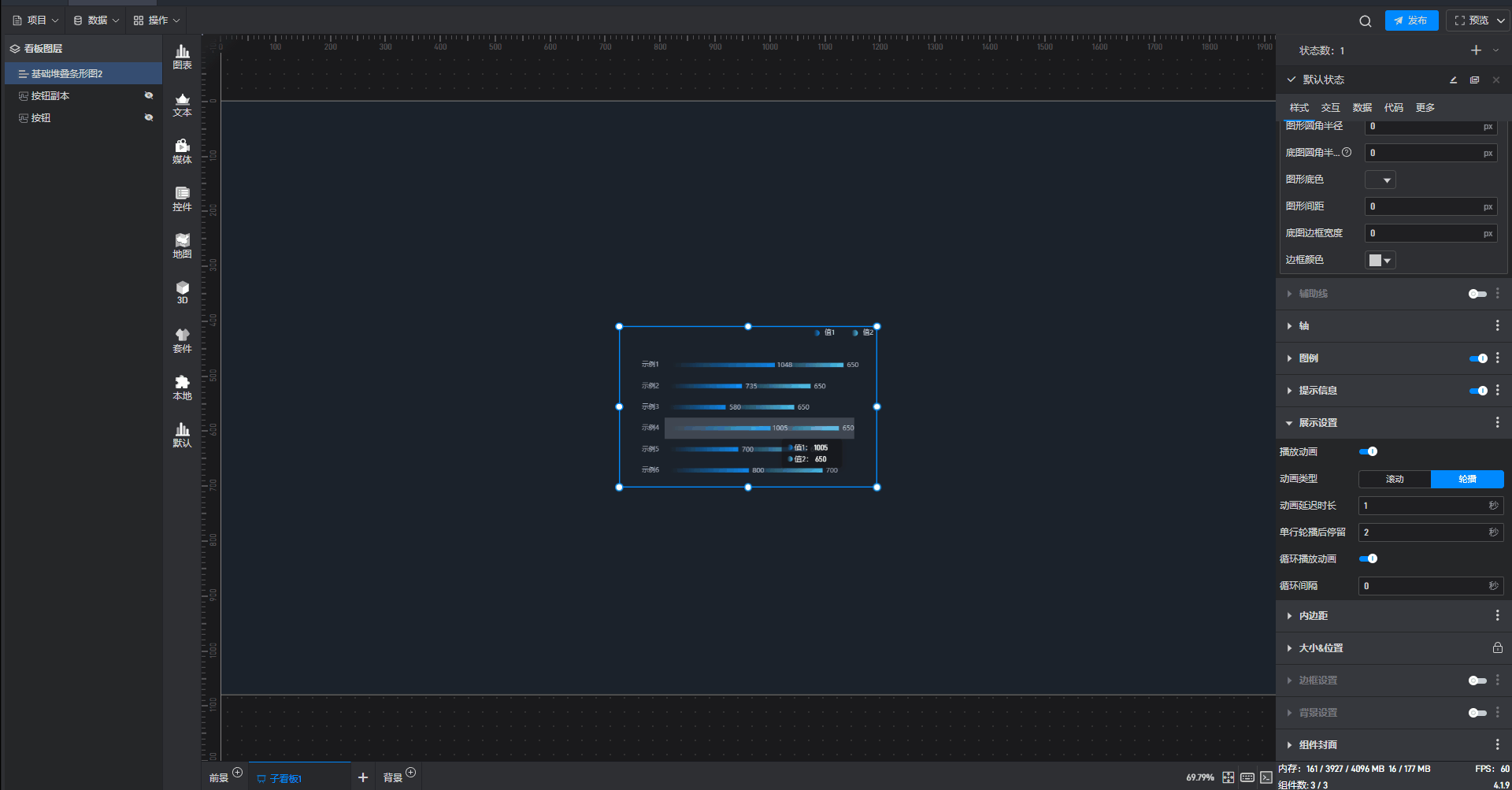
Task: Copy the 默认状态 state with duplicate icon
Action: click(1474, 80)
